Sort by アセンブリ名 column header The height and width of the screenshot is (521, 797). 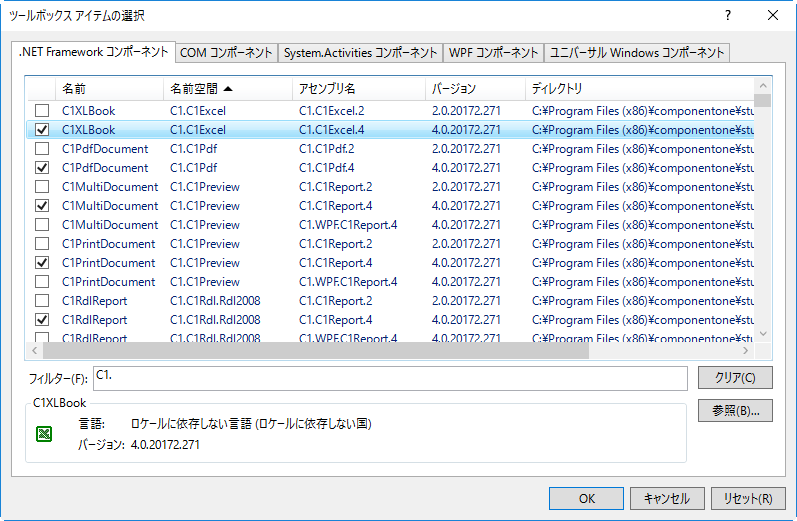359,88
